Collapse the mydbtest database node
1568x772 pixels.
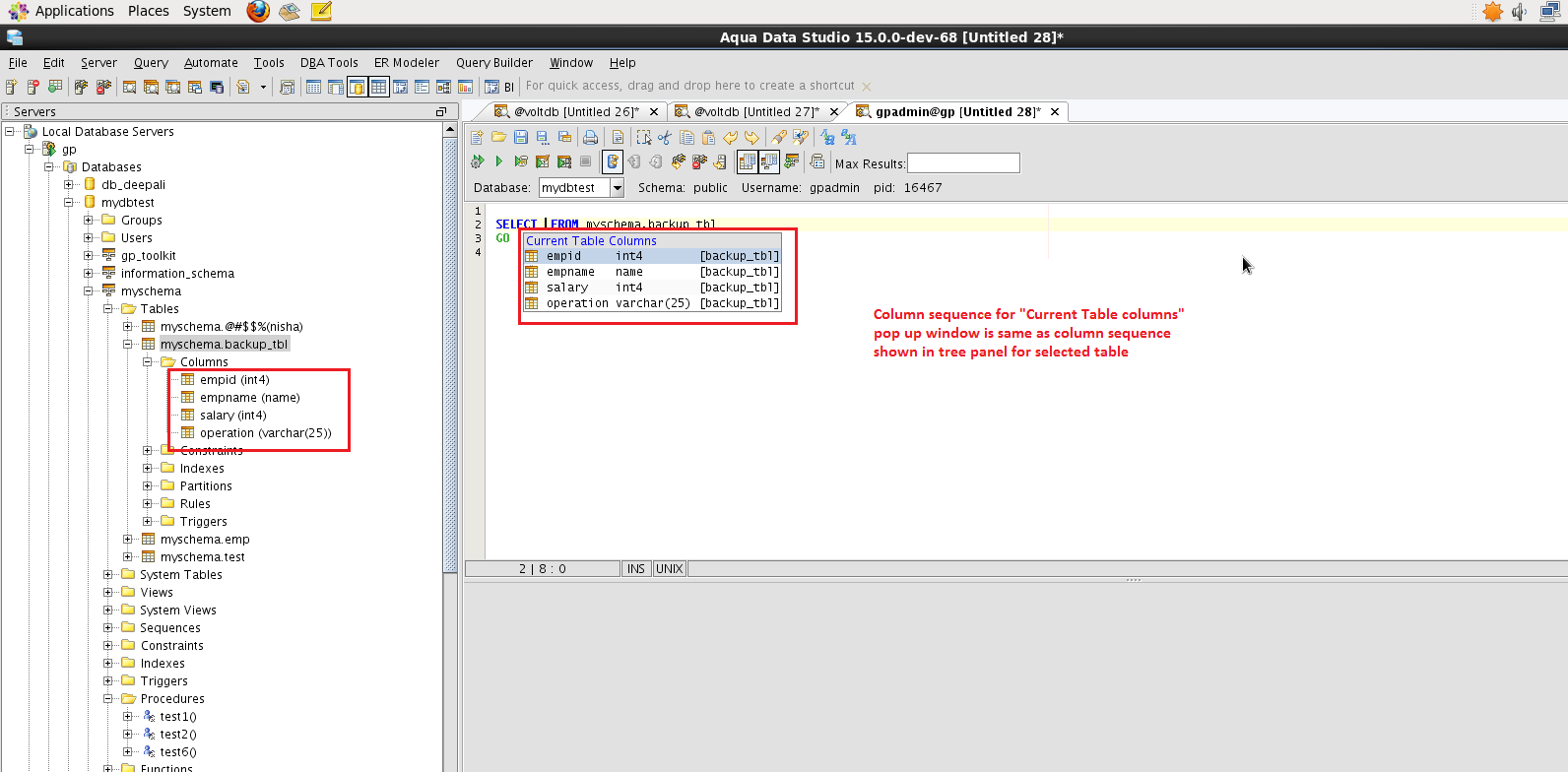point(69,203)
